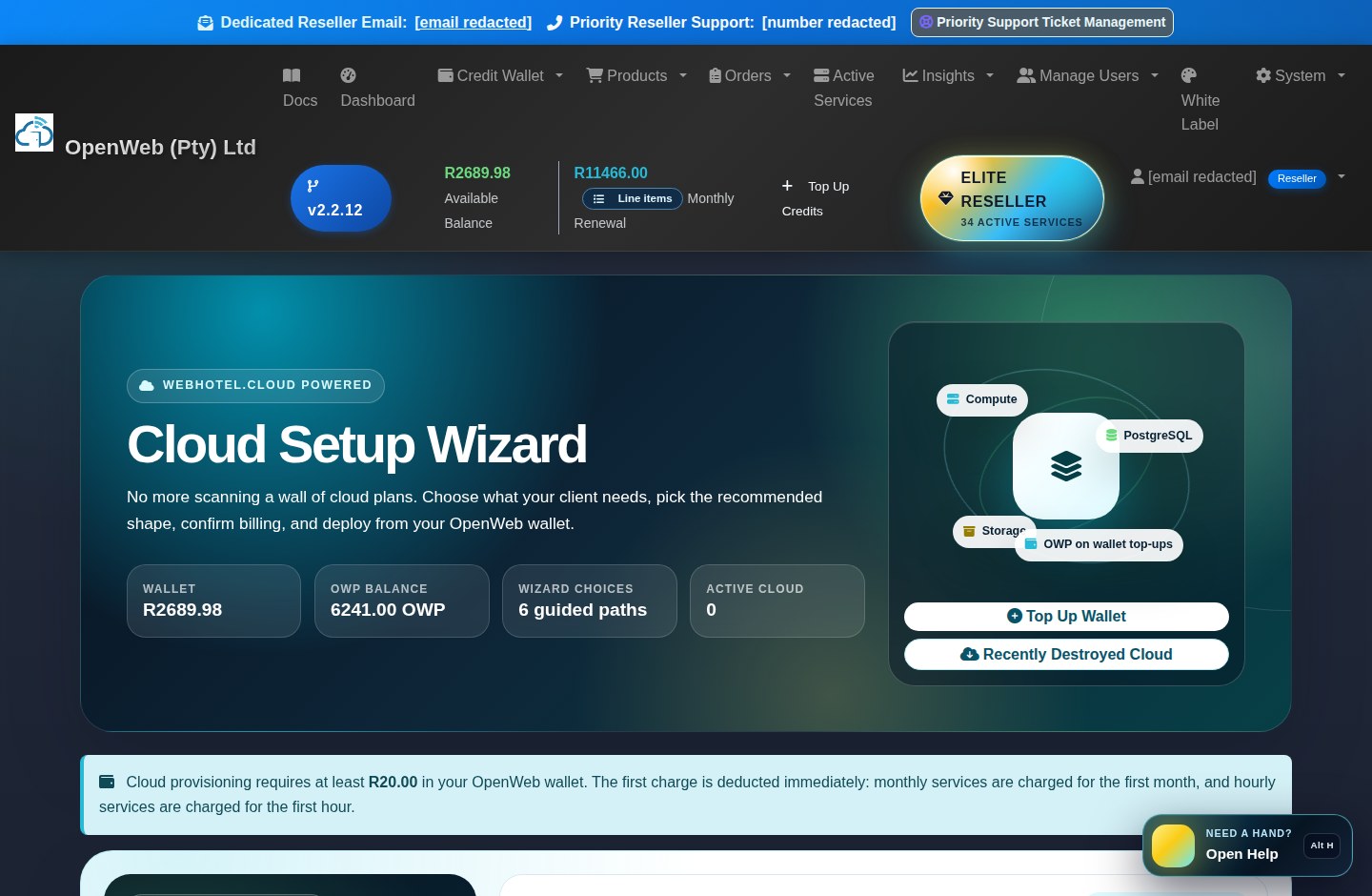This screenshot has width=1372, height=896.
Task: Click the Wallet R2689.98 stat card
Action: tap(213, 601)
